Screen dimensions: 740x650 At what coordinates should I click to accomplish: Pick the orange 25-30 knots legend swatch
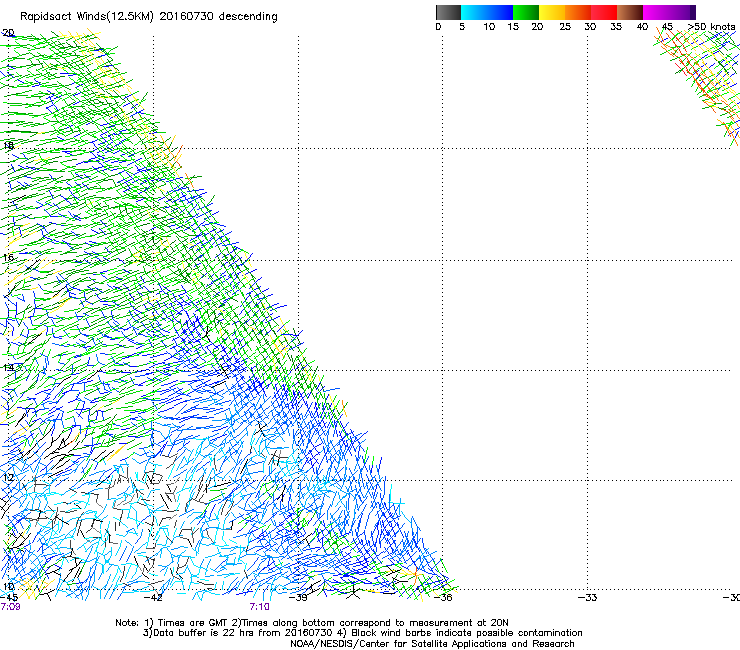click(x=578, y=12)
